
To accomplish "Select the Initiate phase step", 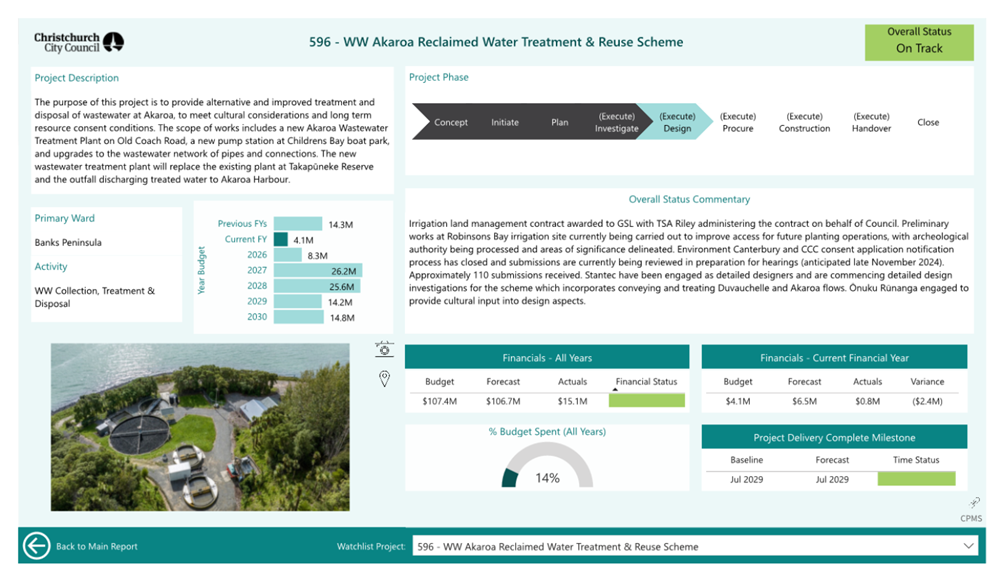I will click(x=505, y=122).
